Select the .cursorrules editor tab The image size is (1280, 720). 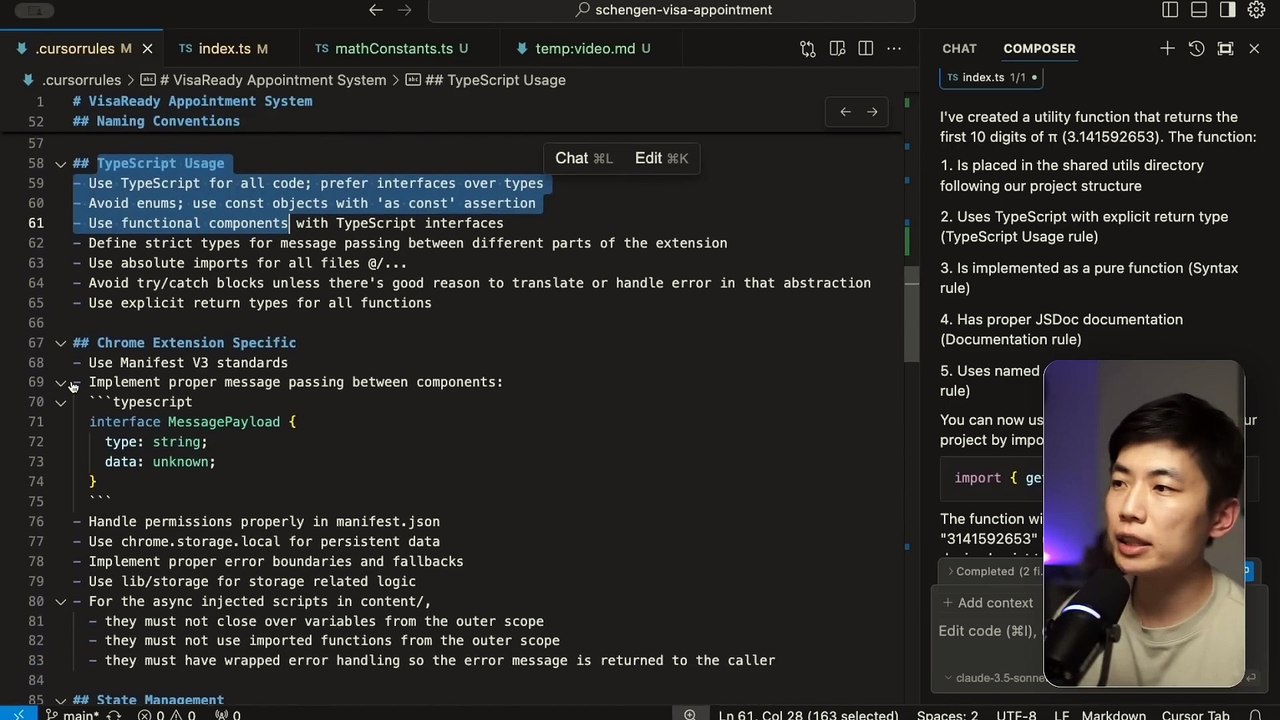pos(80,48)
